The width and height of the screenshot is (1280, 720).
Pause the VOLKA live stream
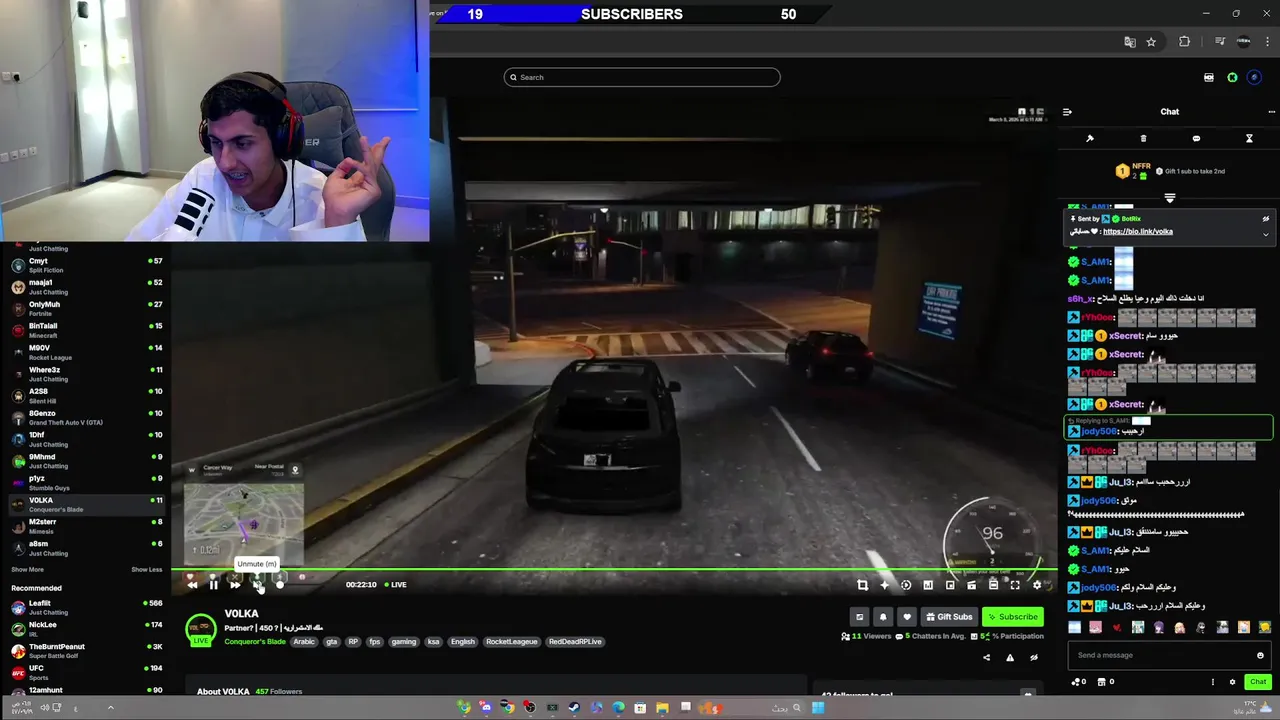(213, 585)
